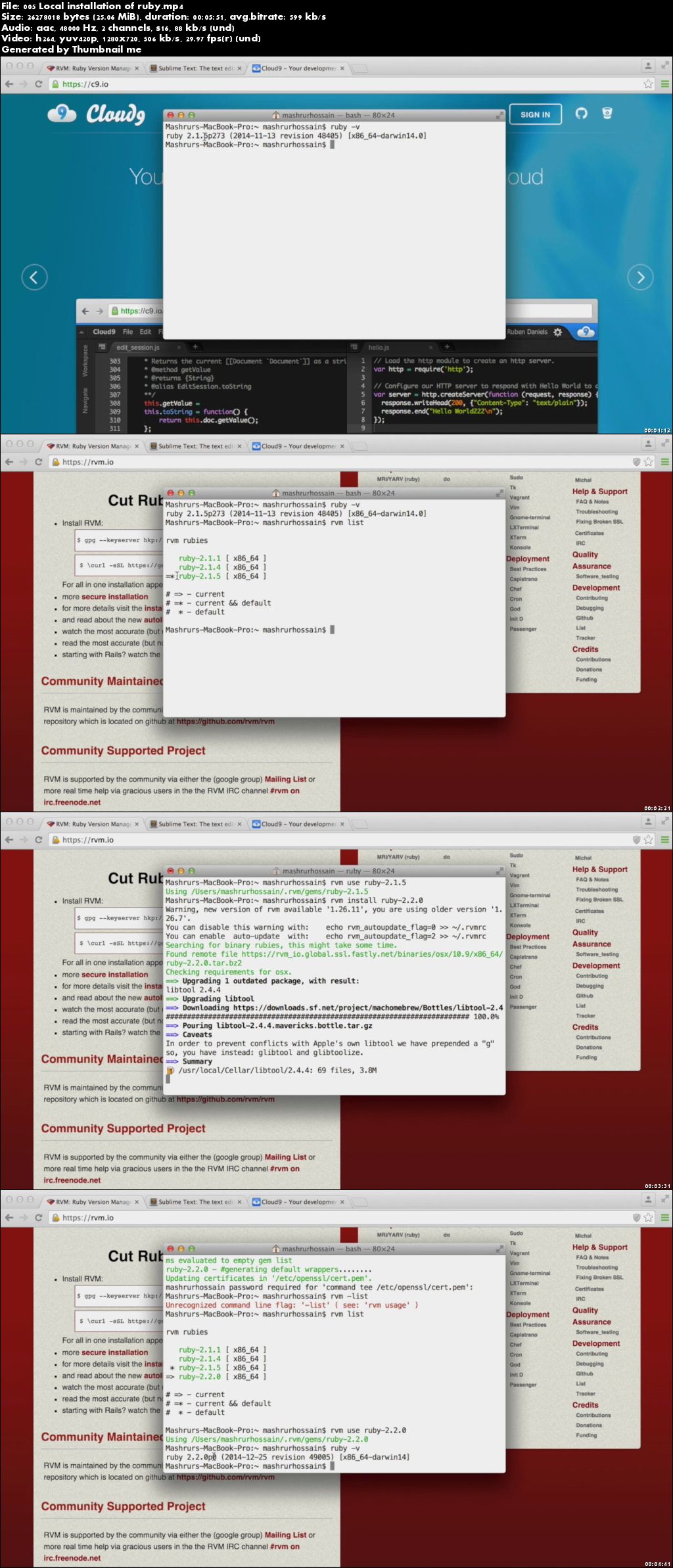In 00:03:31 frame, open Deployment link
673x1568 pixels.
528,936
